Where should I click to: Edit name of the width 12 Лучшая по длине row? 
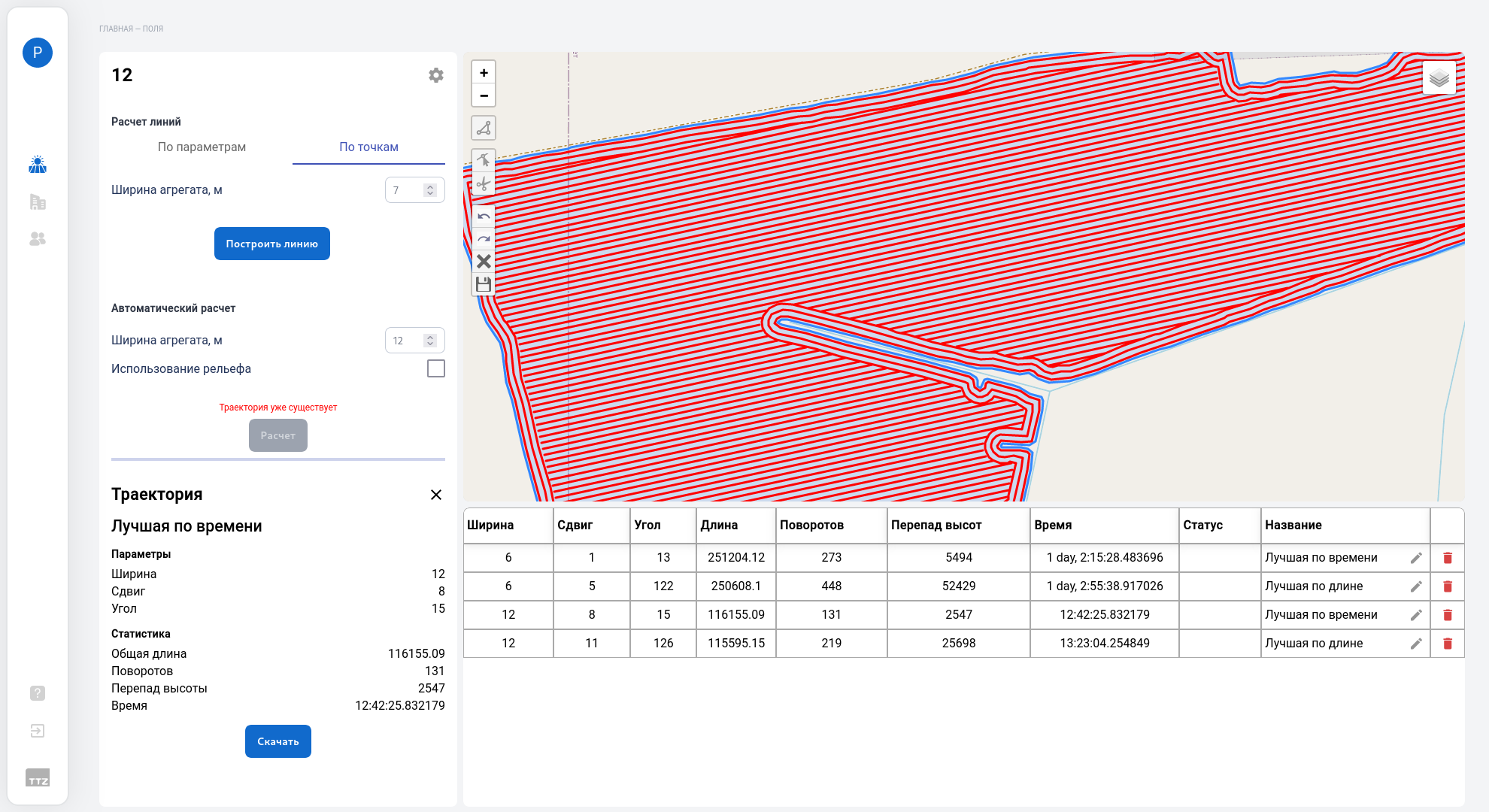1416,644
